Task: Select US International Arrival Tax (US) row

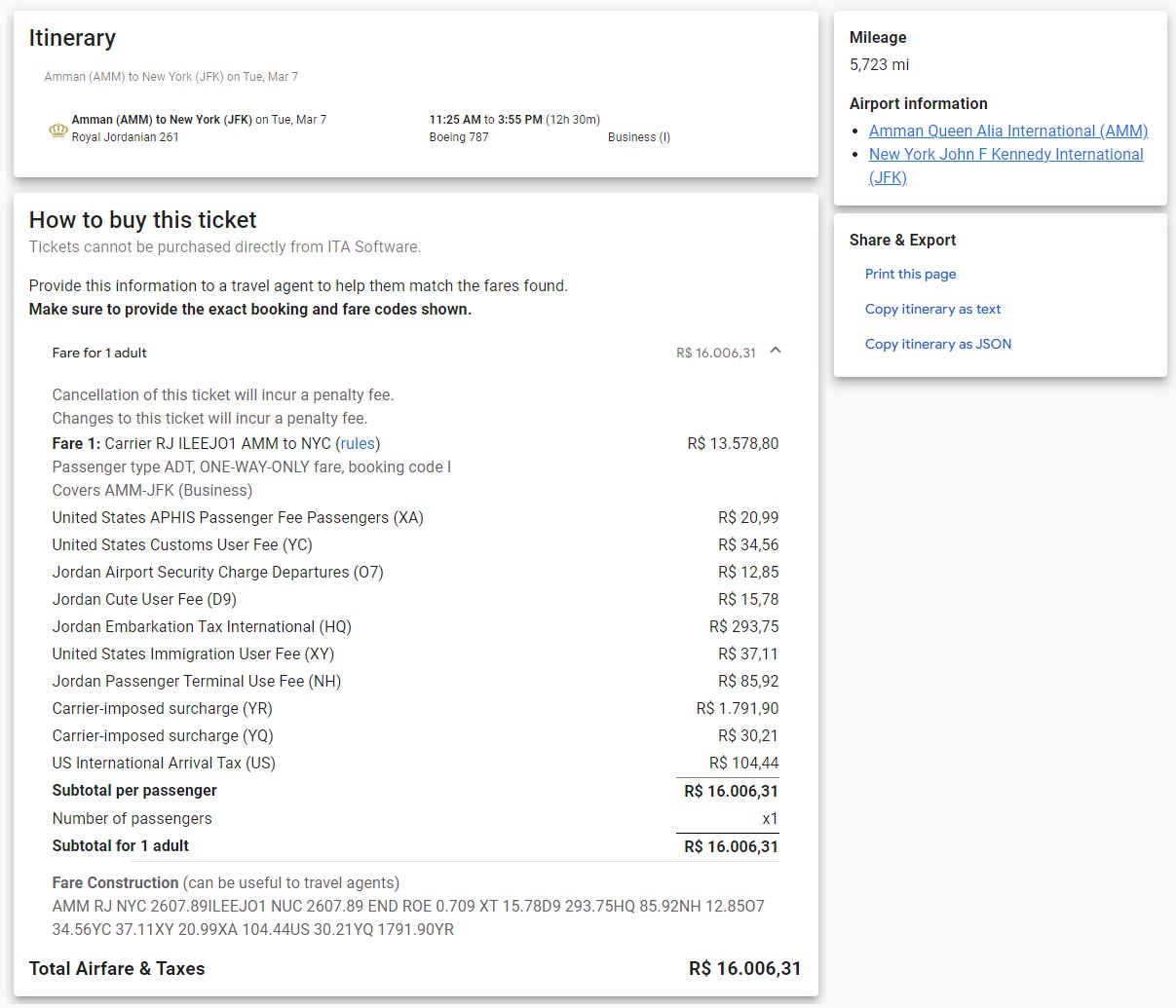Action: pyautogui.click(x=415, y=763)
